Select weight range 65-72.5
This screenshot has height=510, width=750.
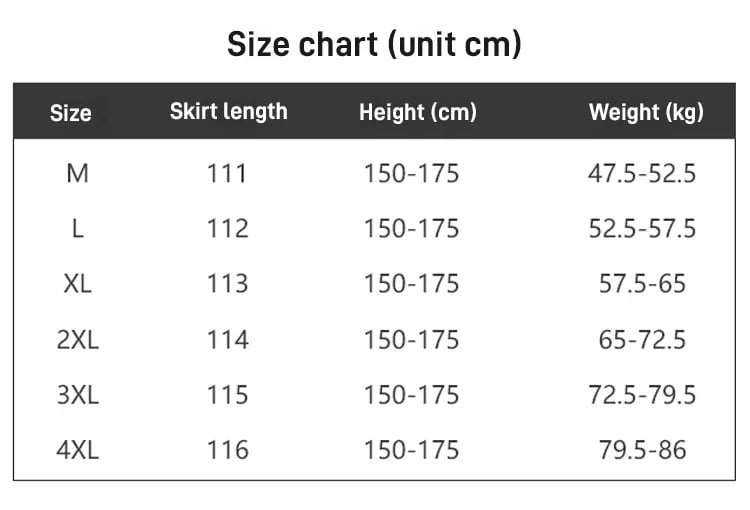tap(642, 340)
